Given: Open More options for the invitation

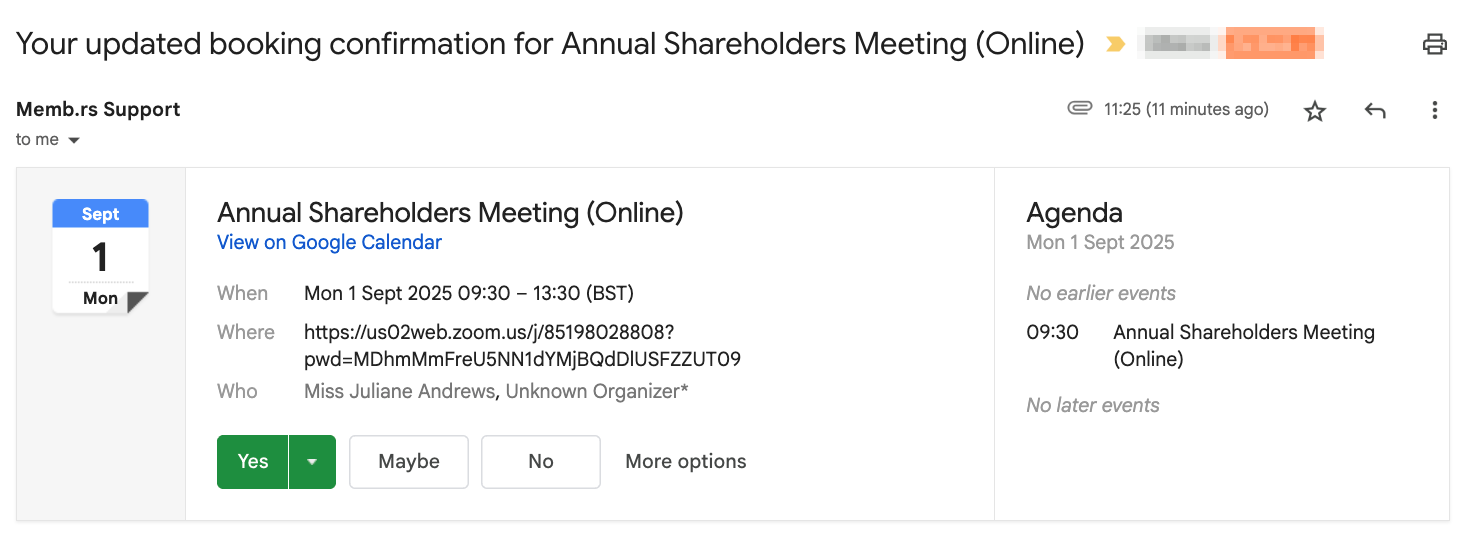Looking at the screenshot, I should 685,462.
